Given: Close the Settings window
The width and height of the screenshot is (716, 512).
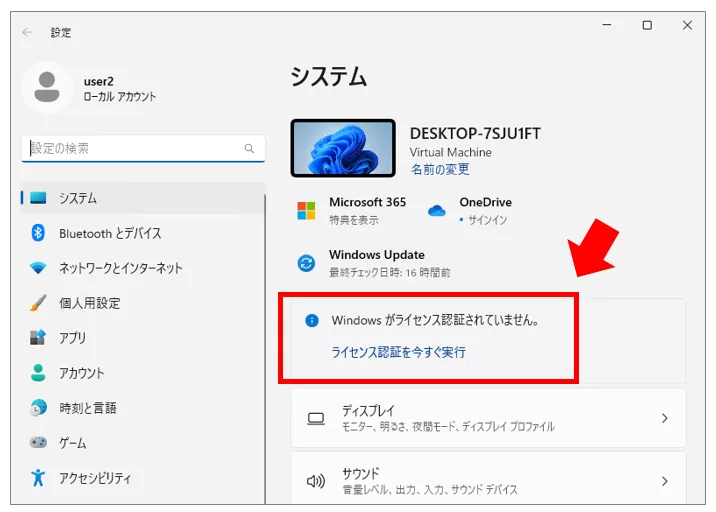Looking at the screenshot, I should click(687, 25).
